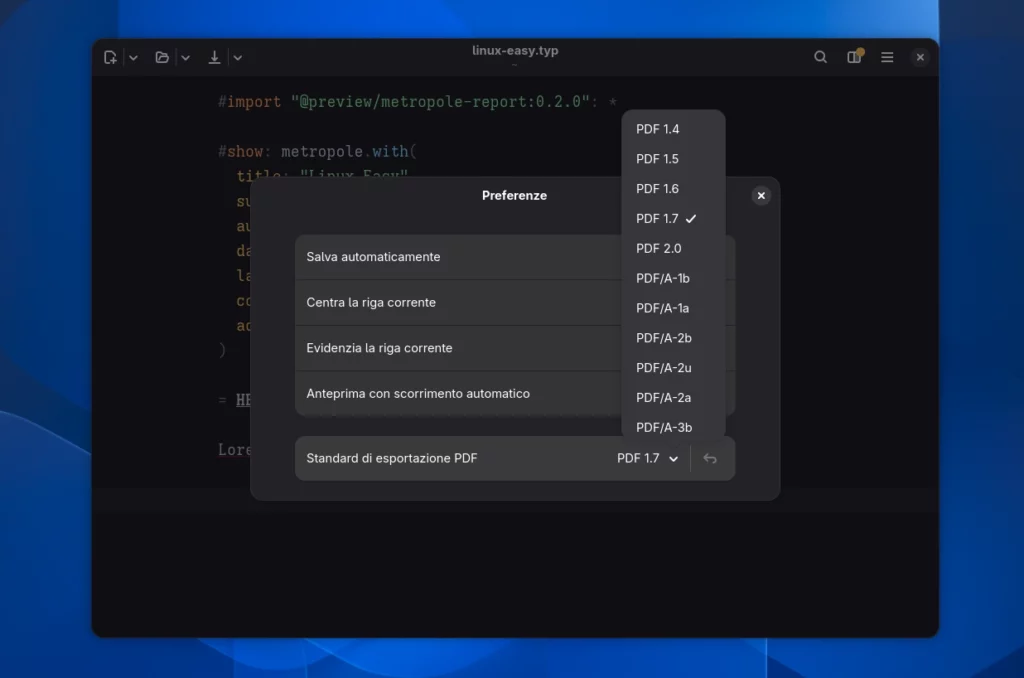This screenshot has width=1024, height=678.
Task: Expand the export options dropdown arrow
Action: (238, 57)
